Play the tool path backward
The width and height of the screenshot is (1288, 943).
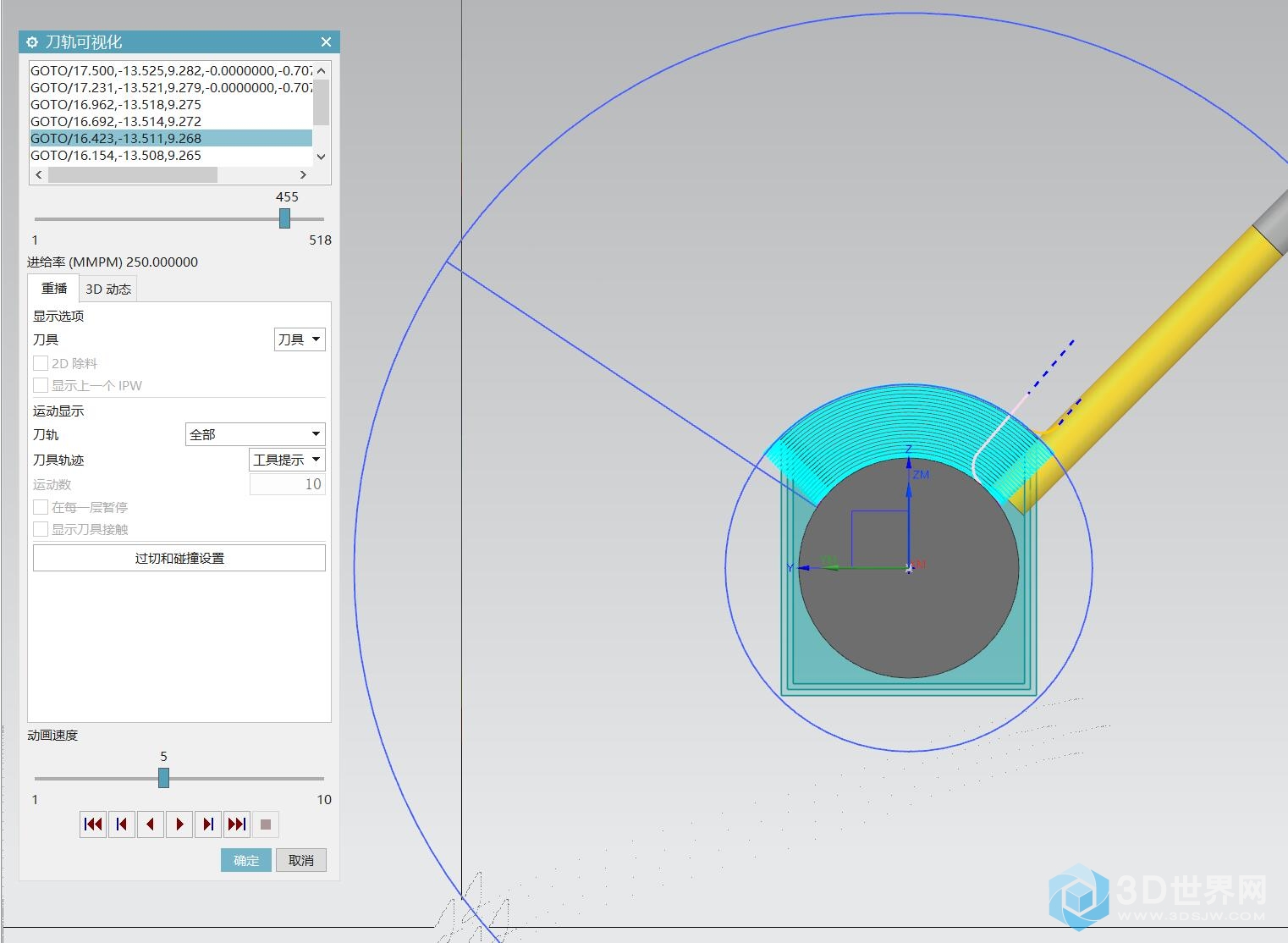tap(151, 824)
